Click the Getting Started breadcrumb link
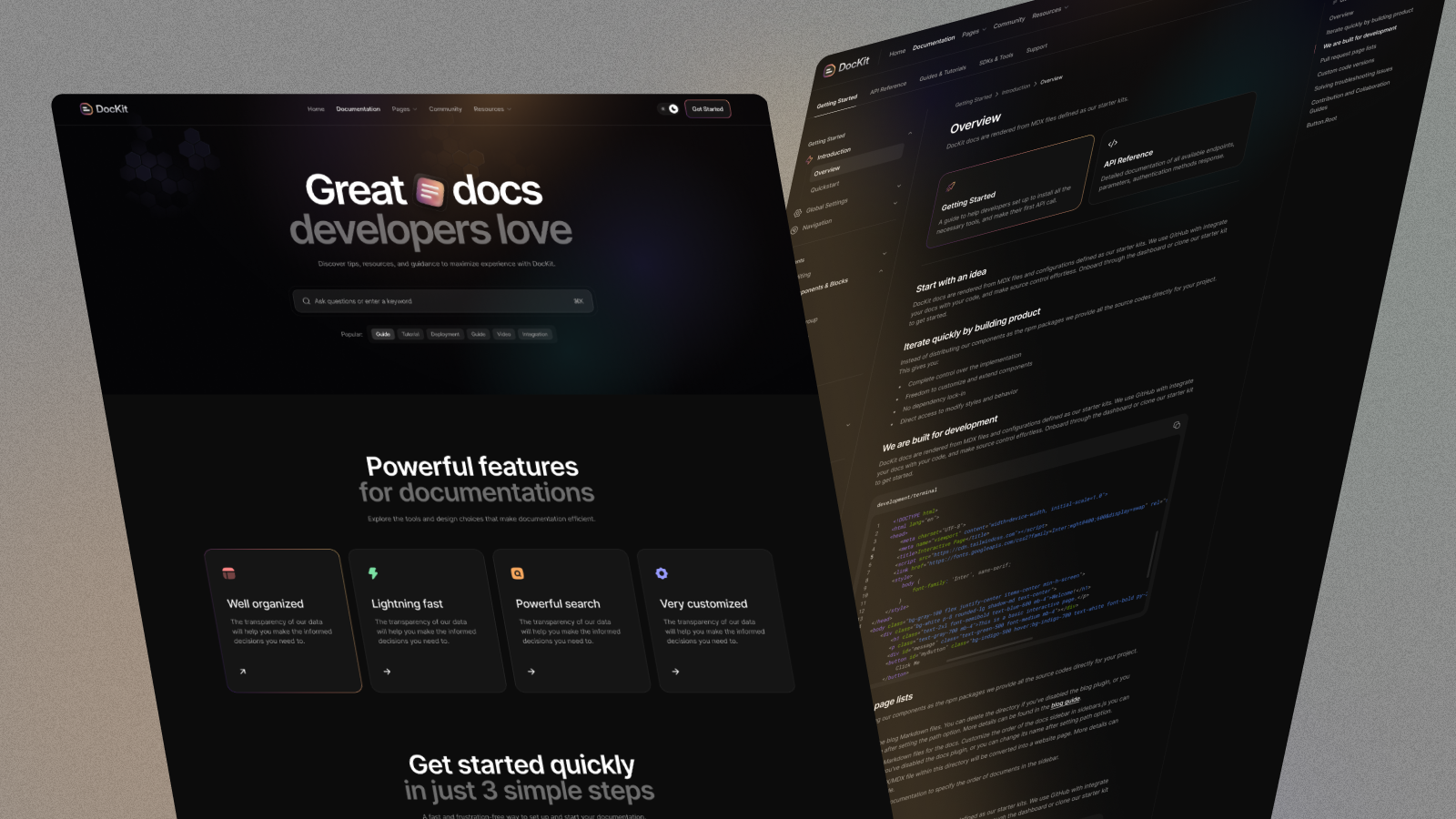The height and width of the screenshot is (819, 1456). pyautogui.click(x=973, y=99)
